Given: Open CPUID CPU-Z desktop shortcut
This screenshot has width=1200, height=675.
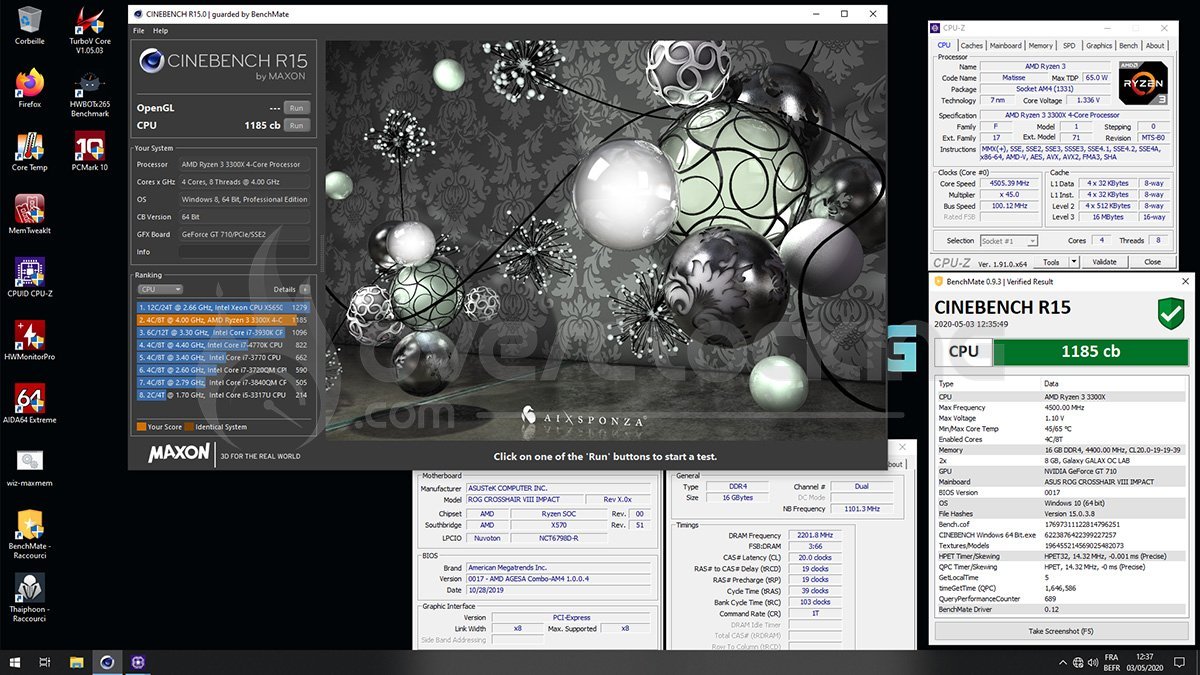Looking at the screenshot, I should click(30, 278).
